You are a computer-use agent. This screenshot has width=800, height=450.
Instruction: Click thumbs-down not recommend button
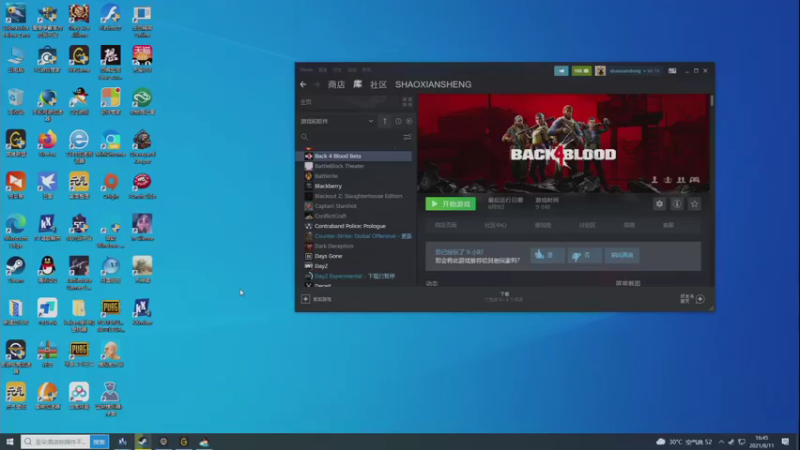[x=584, y=255]
